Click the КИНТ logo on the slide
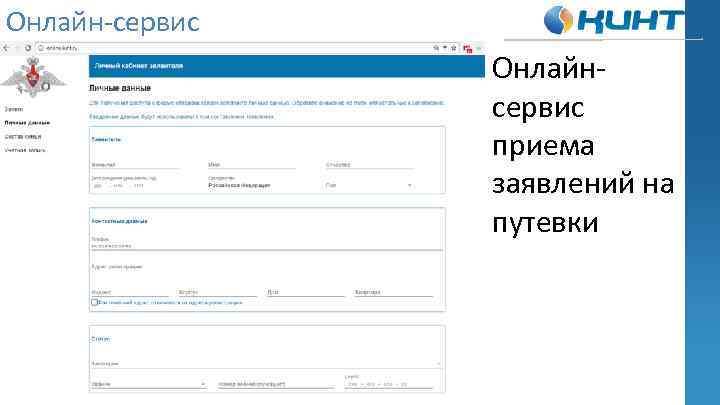 tap(613, 20)
